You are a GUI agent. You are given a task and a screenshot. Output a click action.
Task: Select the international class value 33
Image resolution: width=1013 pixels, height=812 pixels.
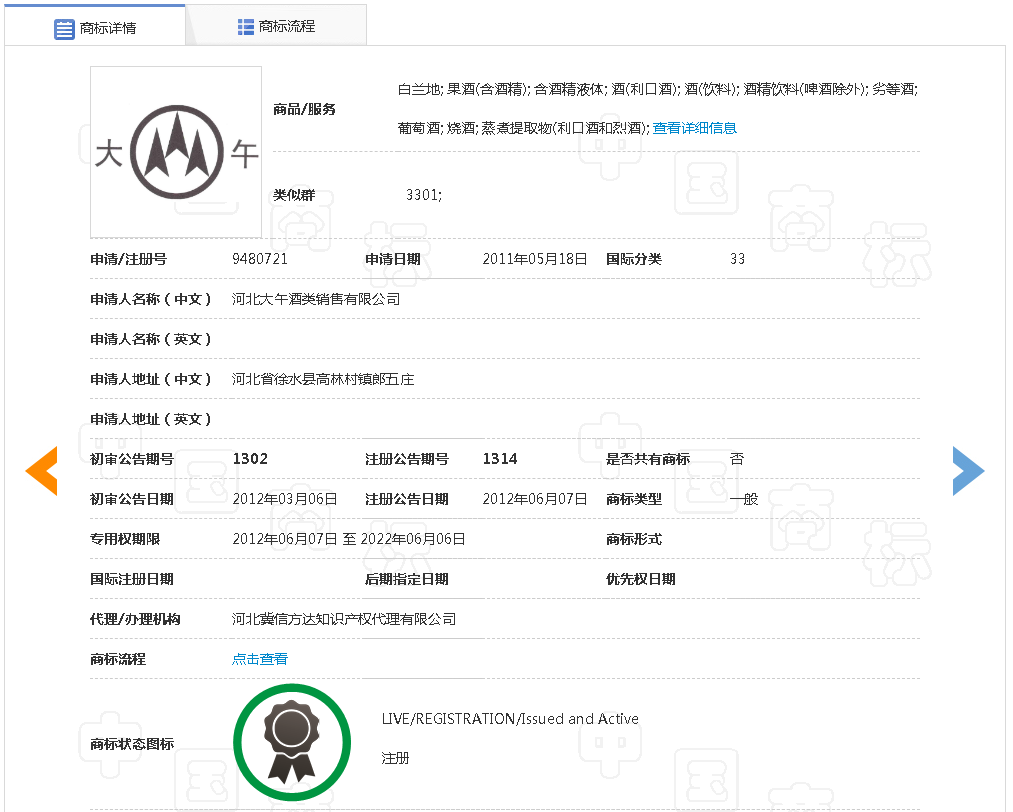737,259
